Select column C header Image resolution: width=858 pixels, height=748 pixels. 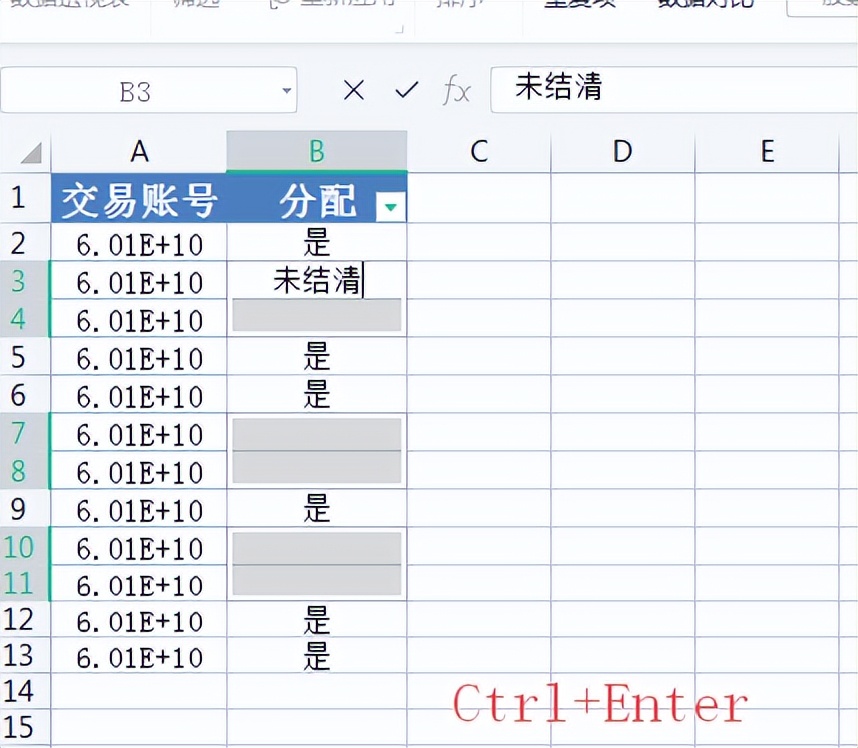[479, 152]
